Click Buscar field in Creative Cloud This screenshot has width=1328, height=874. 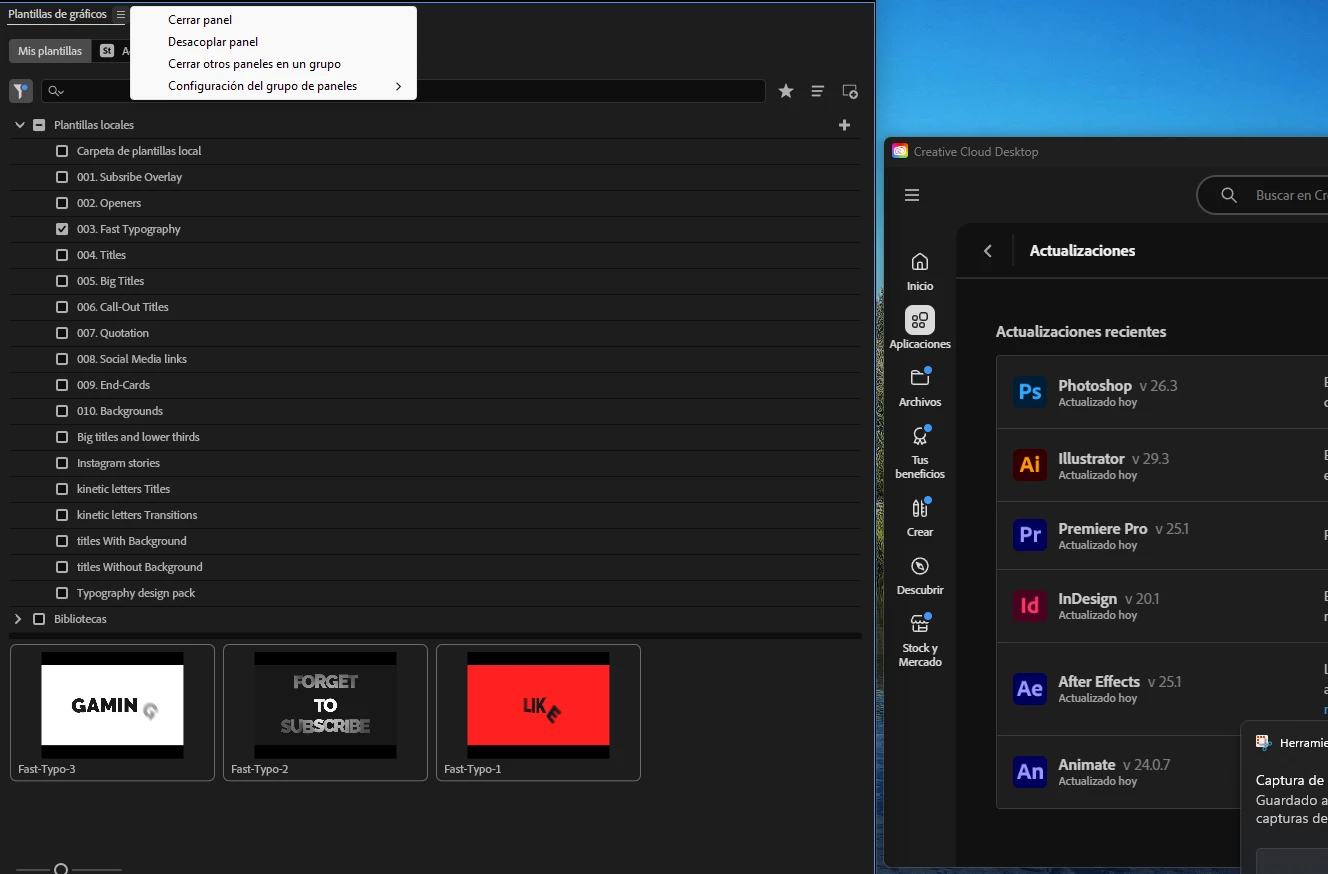(1263, 195)
